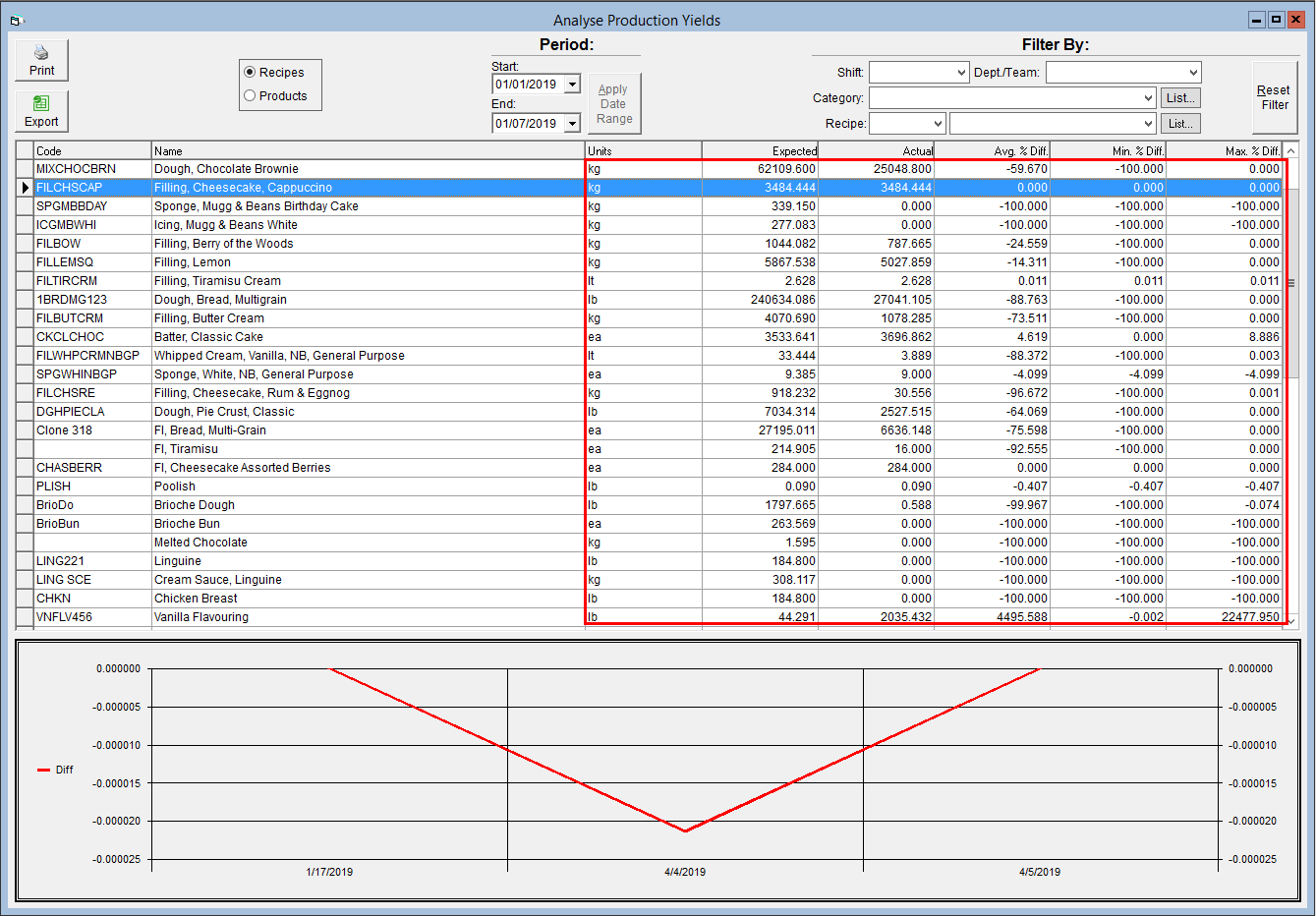This screenshot has width=1316, height=916.
Task: Click the row selector arrow for FILCHSCAP
Action: [x=26, y=188]
